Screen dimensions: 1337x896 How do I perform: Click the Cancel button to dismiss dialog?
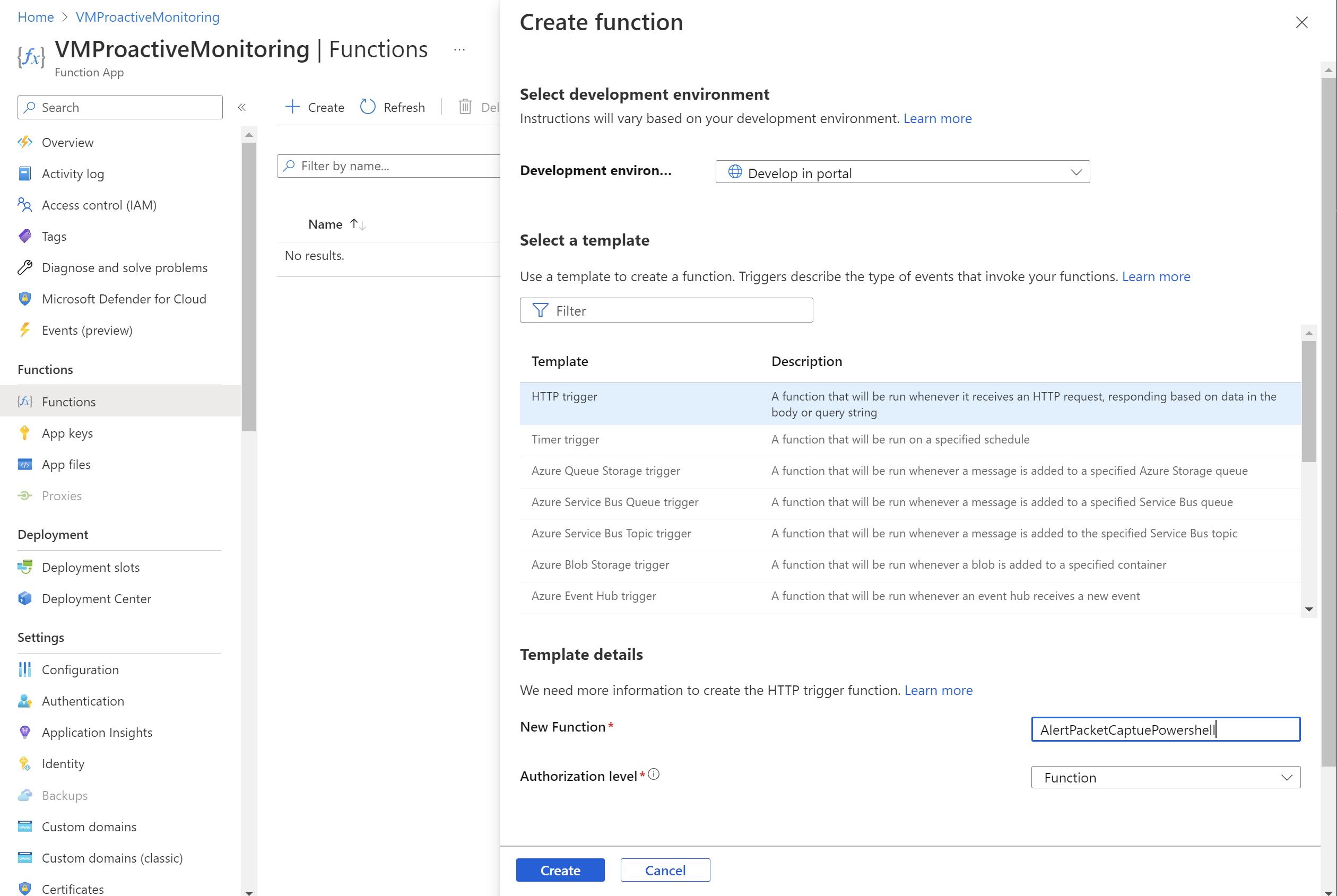(665, 870)
